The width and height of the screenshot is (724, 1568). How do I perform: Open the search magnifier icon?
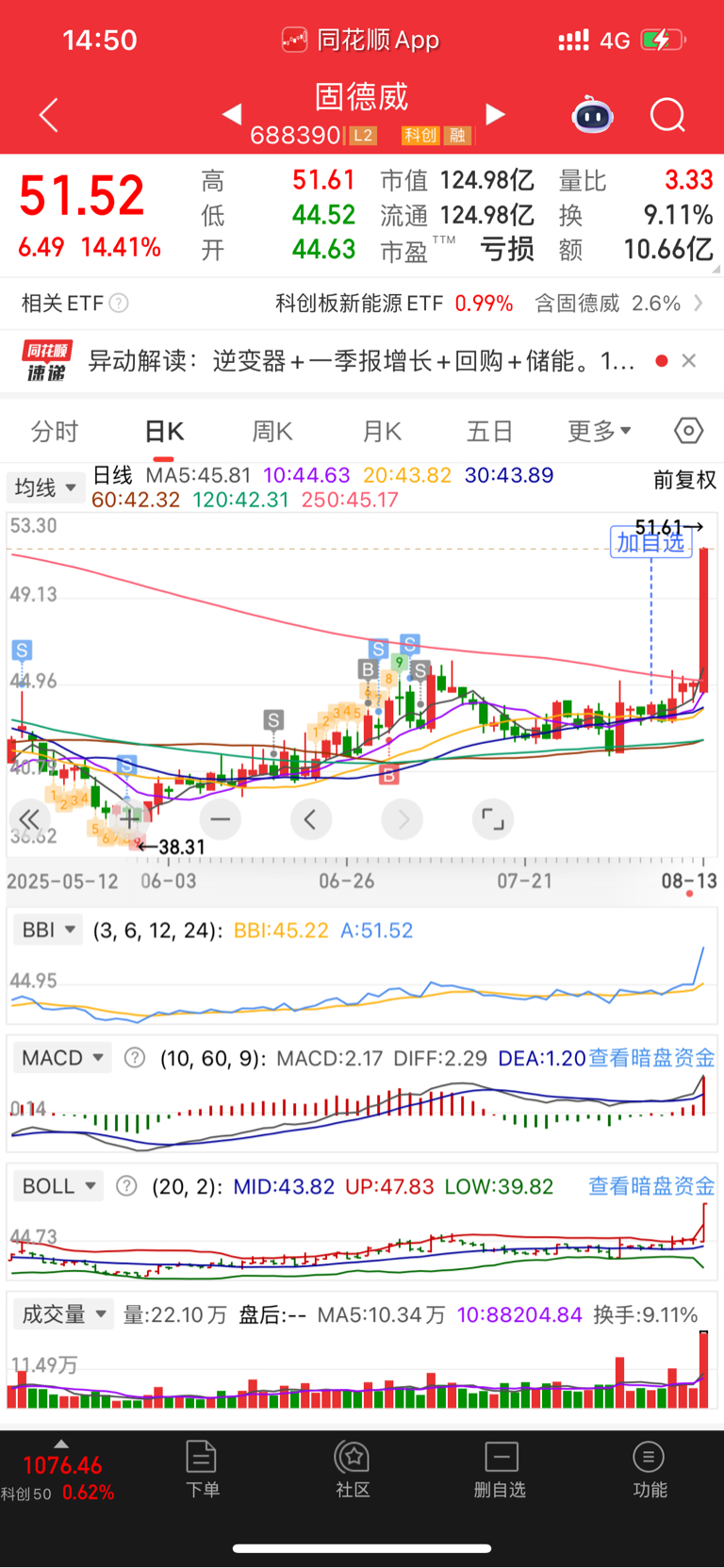click(667, 116)
